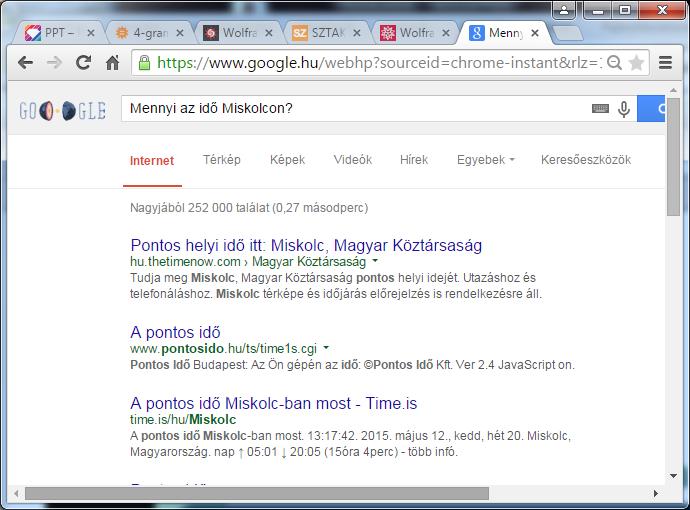
Task: Start voice search with microphone icon
Action: tap(624, 109)
